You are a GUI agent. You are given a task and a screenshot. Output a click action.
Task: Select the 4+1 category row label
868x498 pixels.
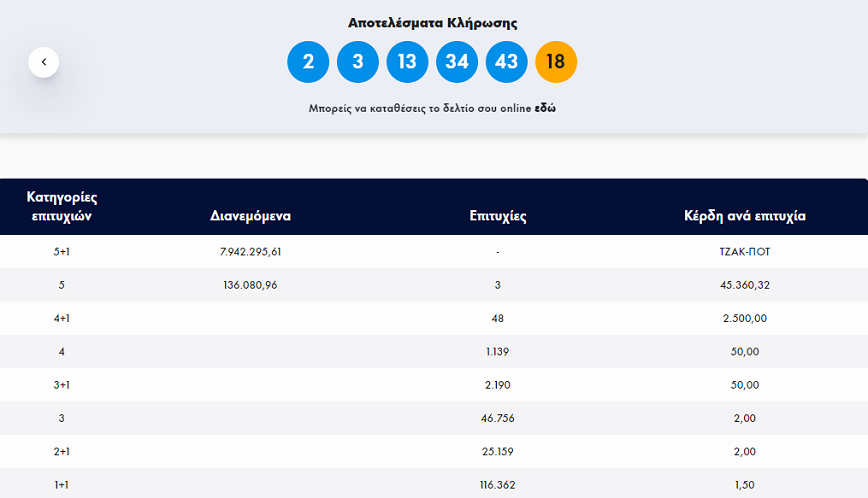click(61, 318)
